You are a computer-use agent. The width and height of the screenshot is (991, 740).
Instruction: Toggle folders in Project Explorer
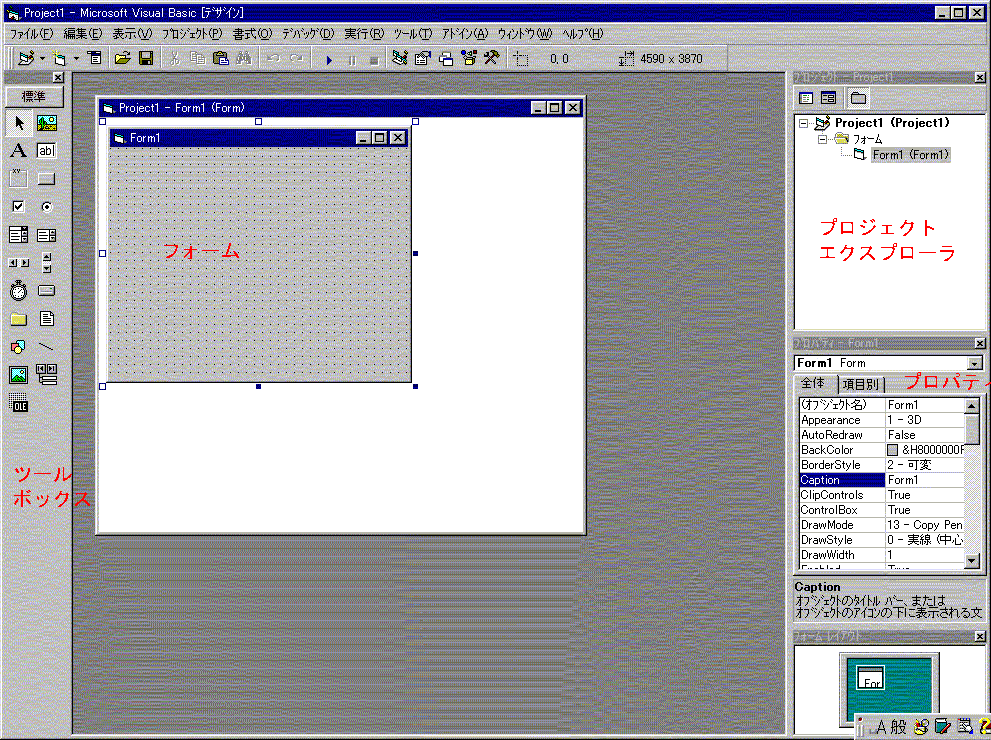858,98
